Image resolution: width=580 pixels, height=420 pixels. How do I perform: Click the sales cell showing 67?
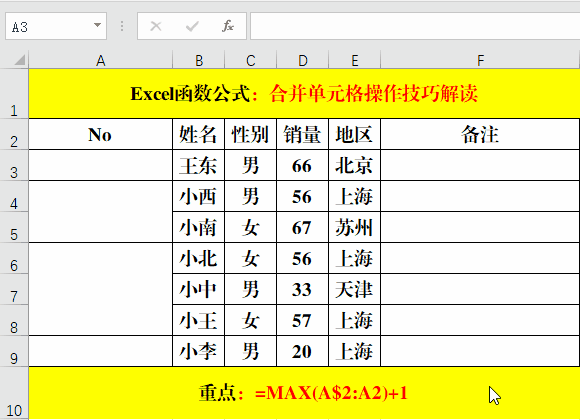click(x=303, y=227)
